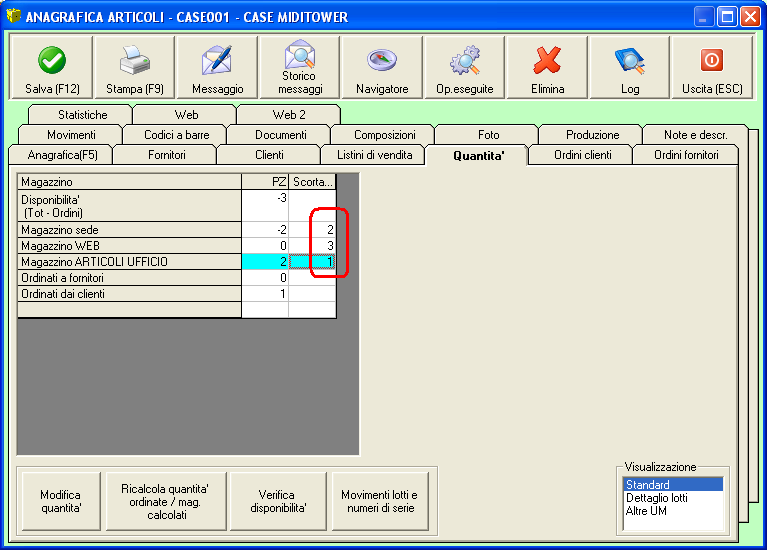Switch to Listini di vendita tab
Screen dimensions: 767x550
coord(373,155)
